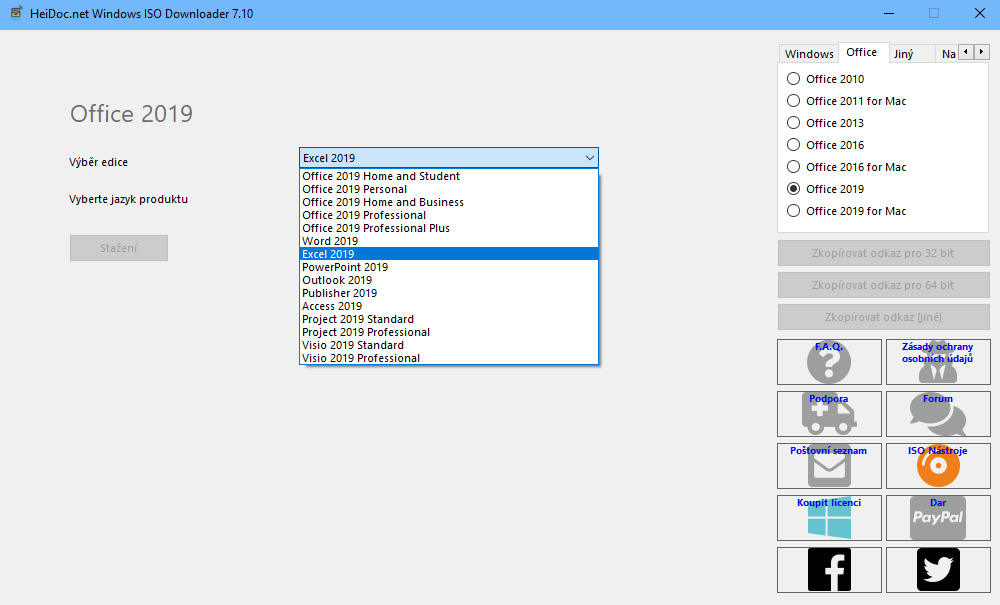Pick PowerPoint 2019 from edition list
The width and height of the screenshot is (1000, 605).
tap(449, 267)
